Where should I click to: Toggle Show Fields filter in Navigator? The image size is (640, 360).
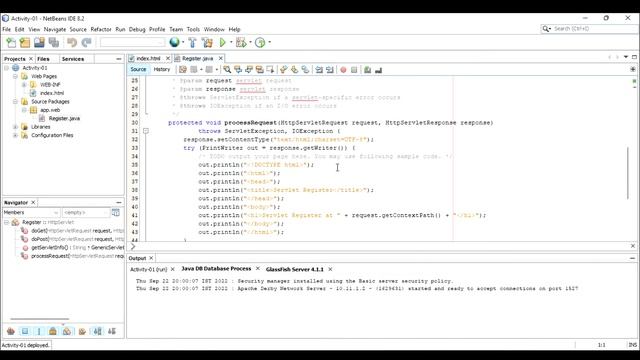click(x=25, y=331)
